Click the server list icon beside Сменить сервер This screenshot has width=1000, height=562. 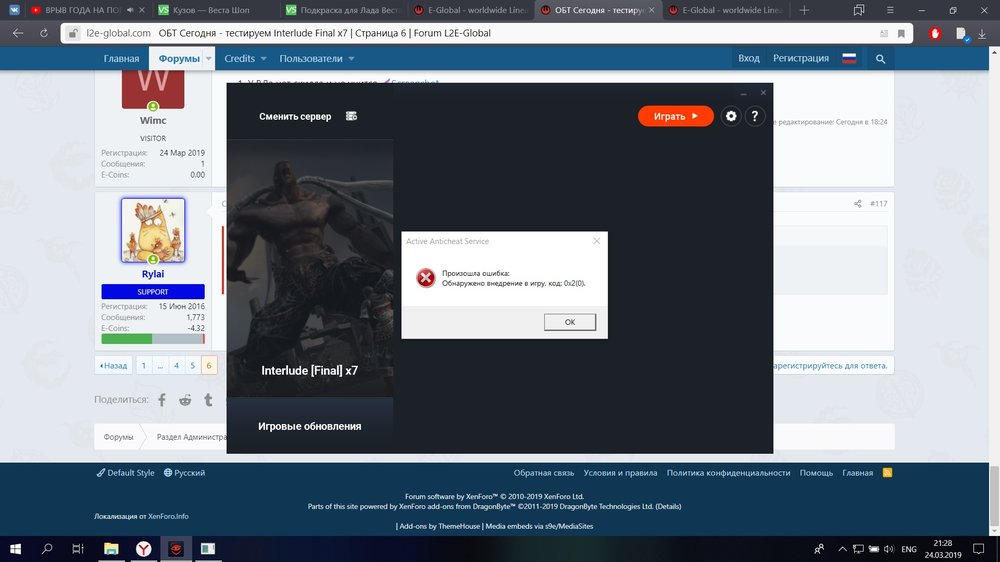[x=351, y=116]
